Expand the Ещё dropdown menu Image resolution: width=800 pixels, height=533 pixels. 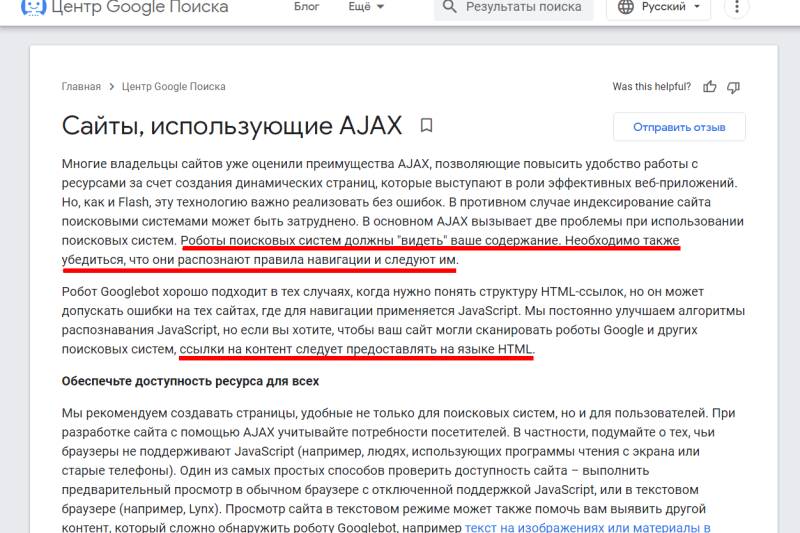[x=366, y=7]
